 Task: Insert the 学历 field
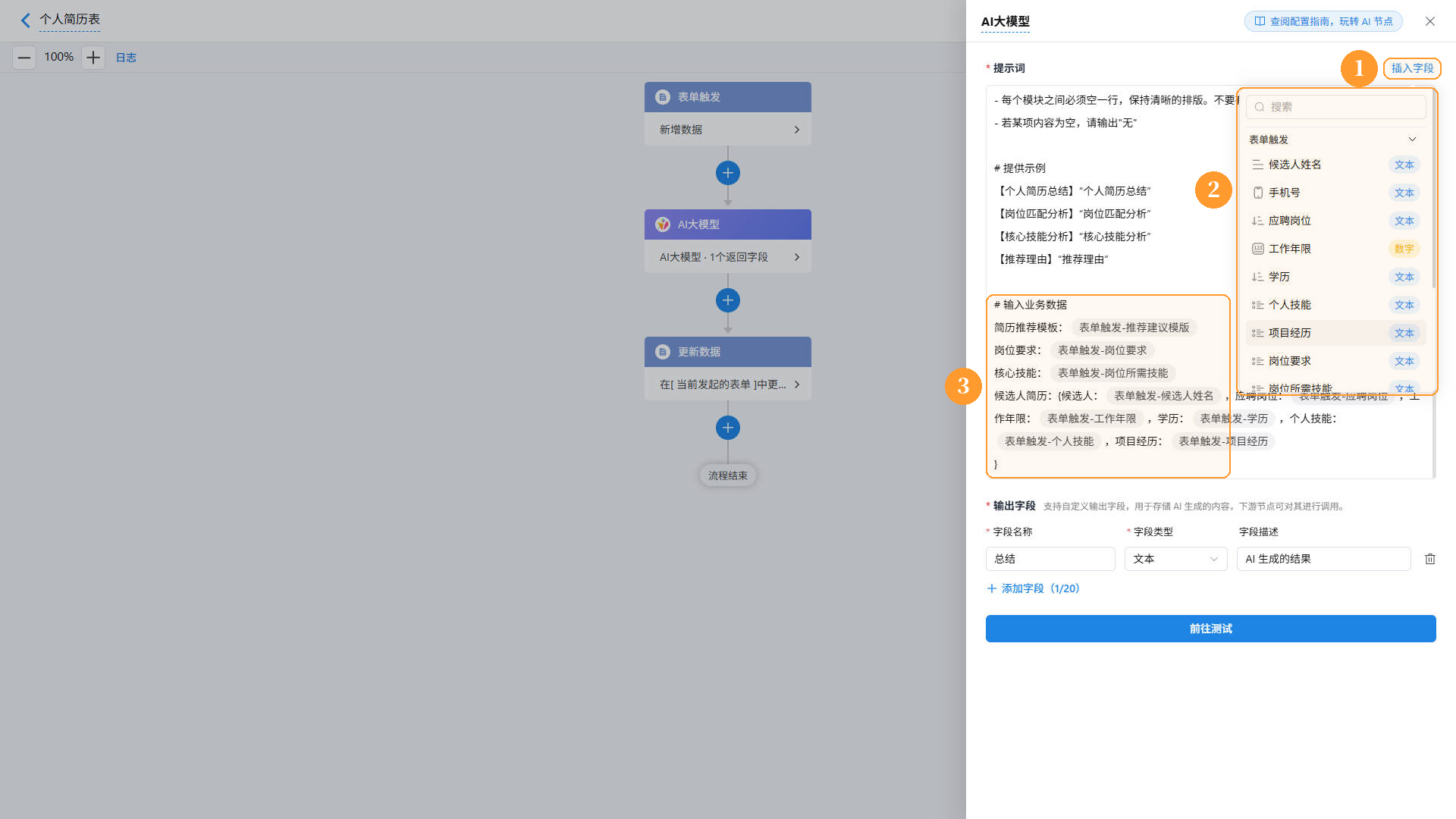click(1336, 277)
